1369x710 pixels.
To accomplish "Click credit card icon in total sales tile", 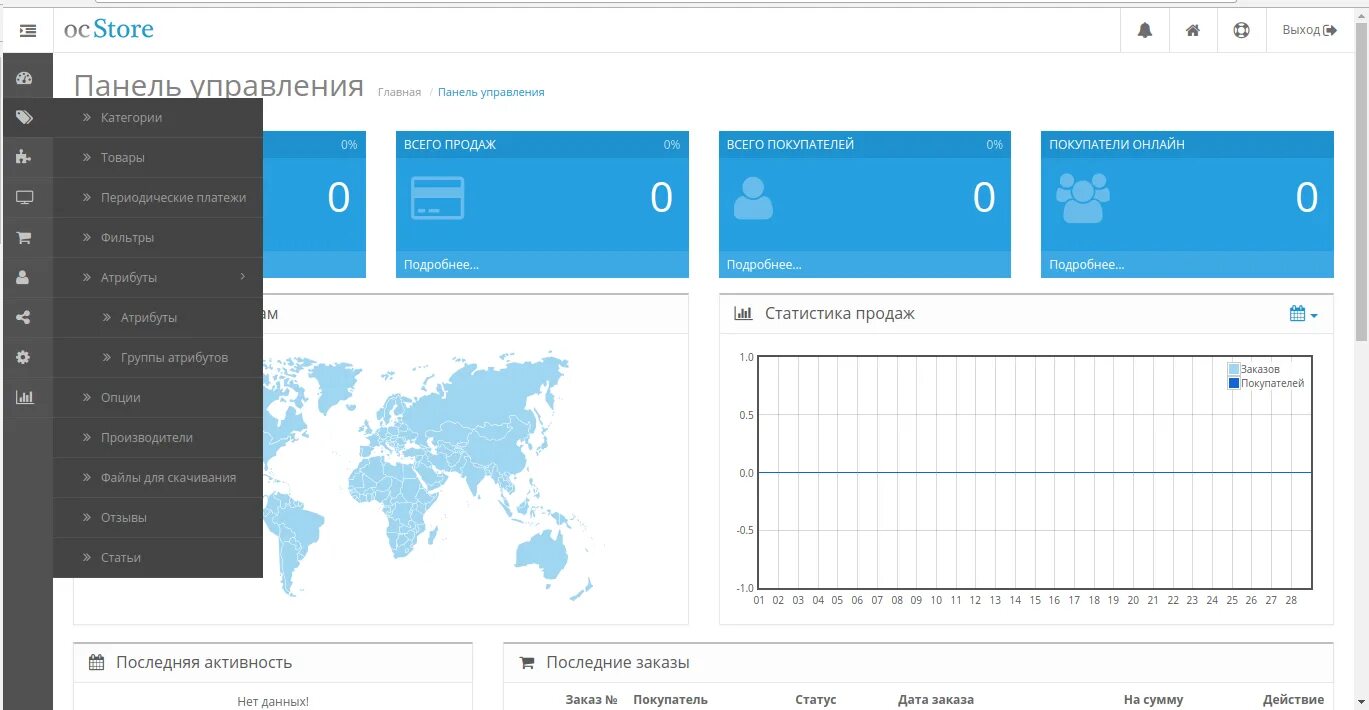I will 437,198.
